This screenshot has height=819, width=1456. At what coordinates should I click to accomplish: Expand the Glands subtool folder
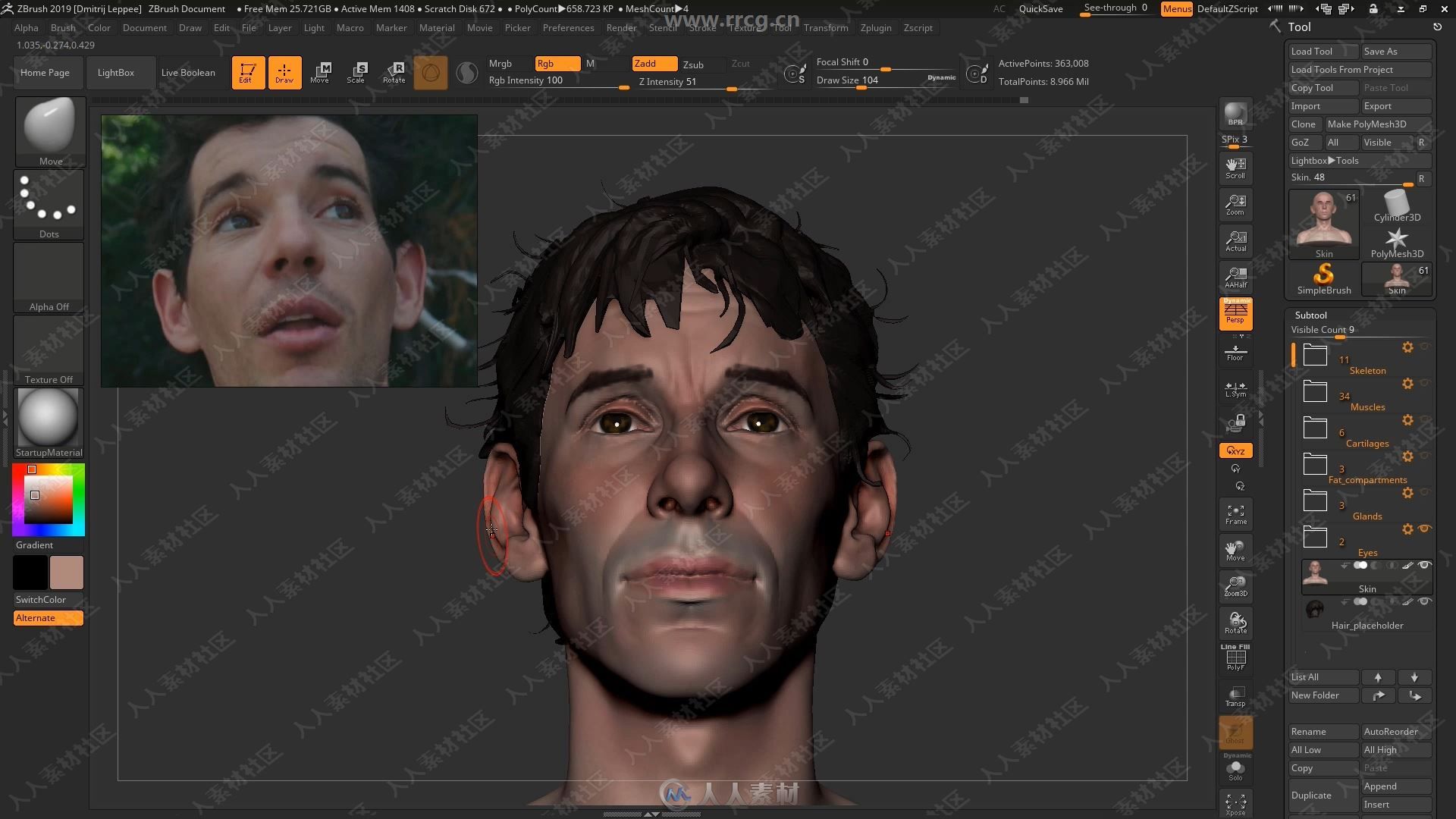point(1315,500)
